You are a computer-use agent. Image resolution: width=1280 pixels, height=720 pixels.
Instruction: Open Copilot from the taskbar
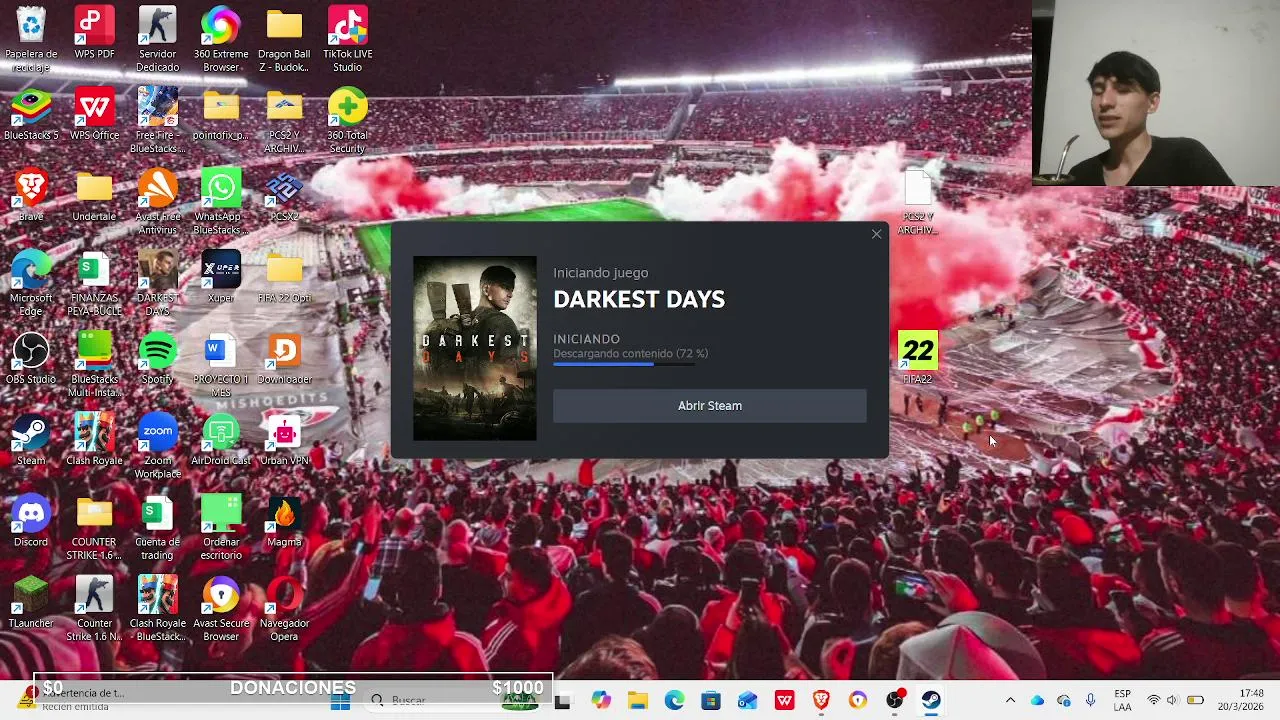pyautogui.click(x=601, y=701)
